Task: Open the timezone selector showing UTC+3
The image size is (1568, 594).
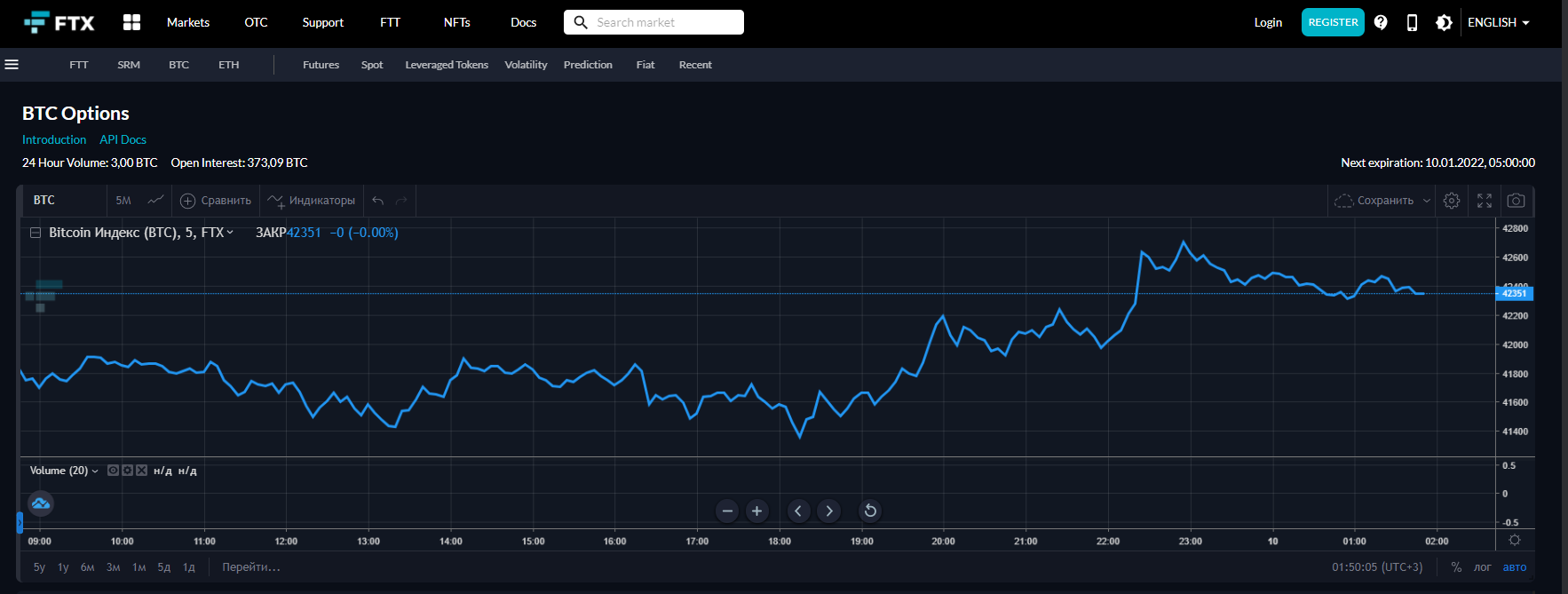Action: [1377, 567]
